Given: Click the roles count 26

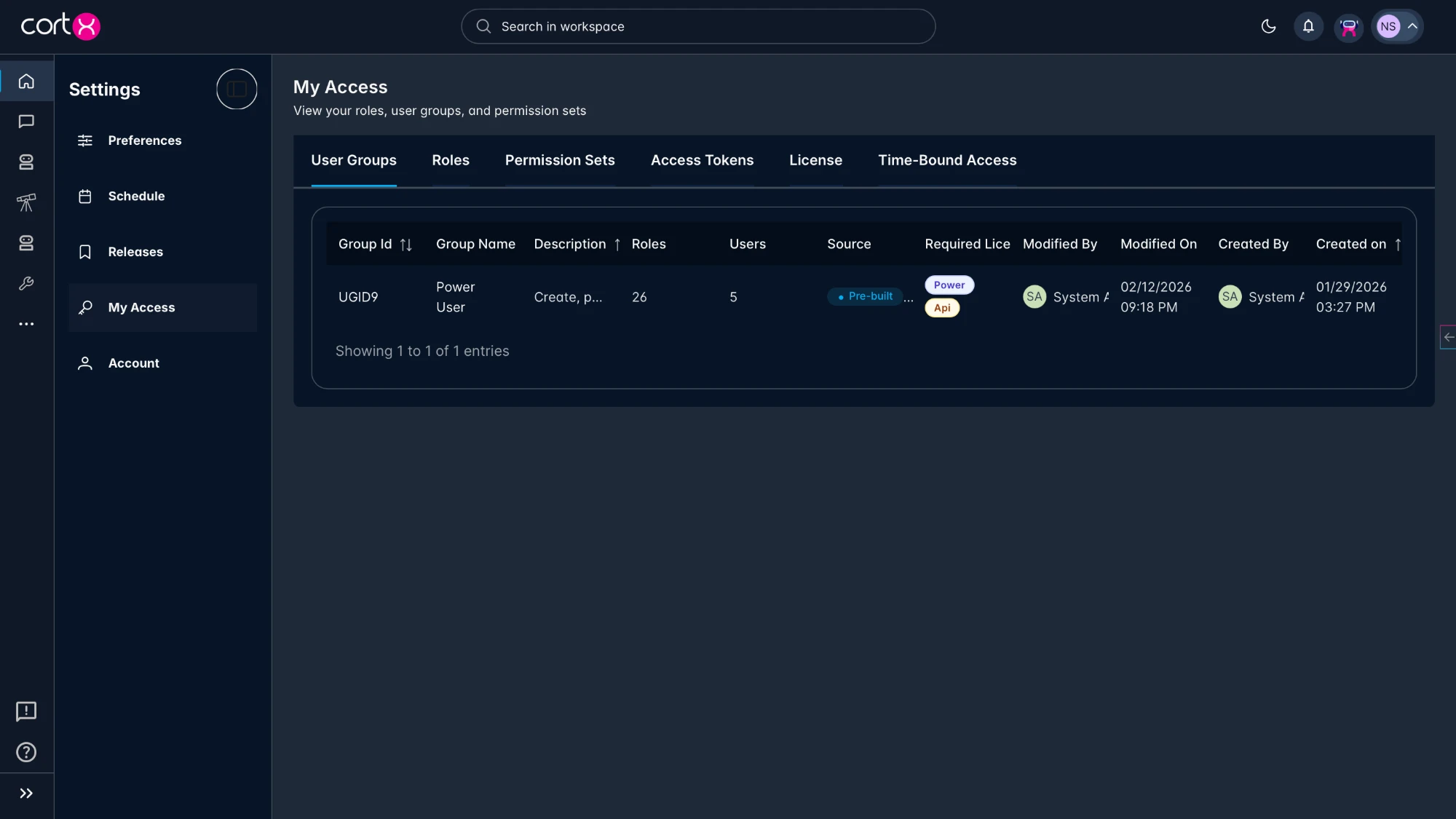Looking at the screenshot, I should click(x=639, y=297).
